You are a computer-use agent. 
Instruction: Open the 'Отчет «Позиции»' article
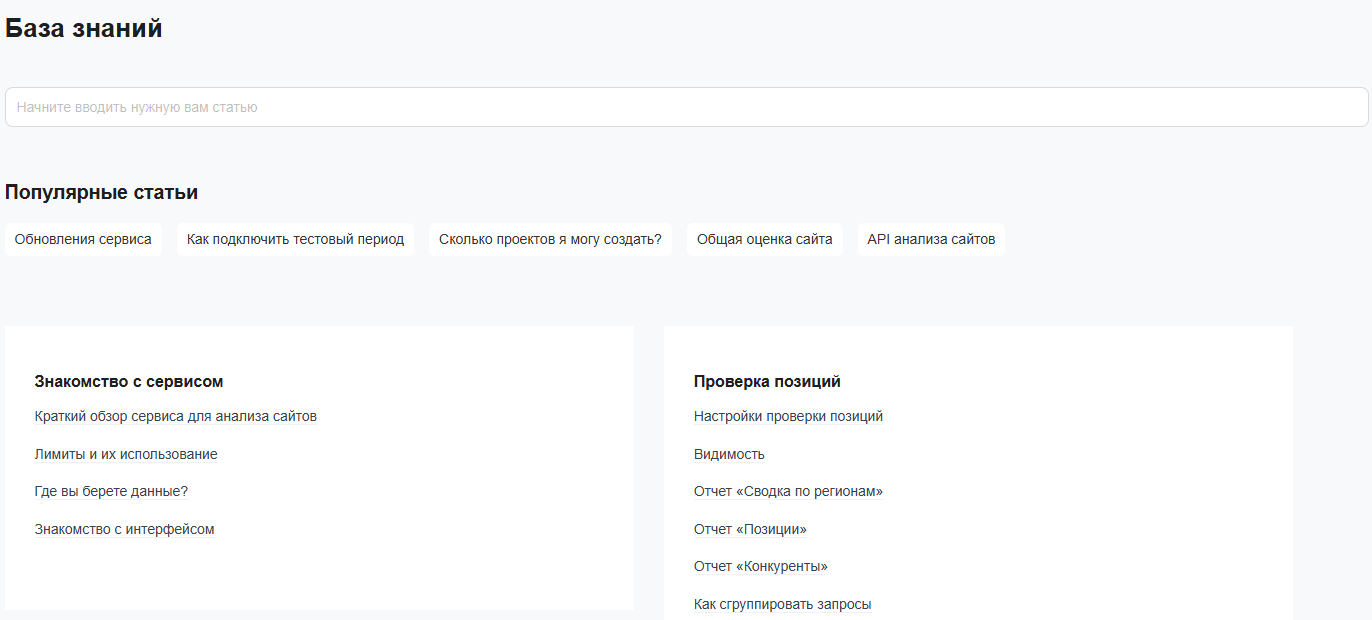click(x=750, y=529)
